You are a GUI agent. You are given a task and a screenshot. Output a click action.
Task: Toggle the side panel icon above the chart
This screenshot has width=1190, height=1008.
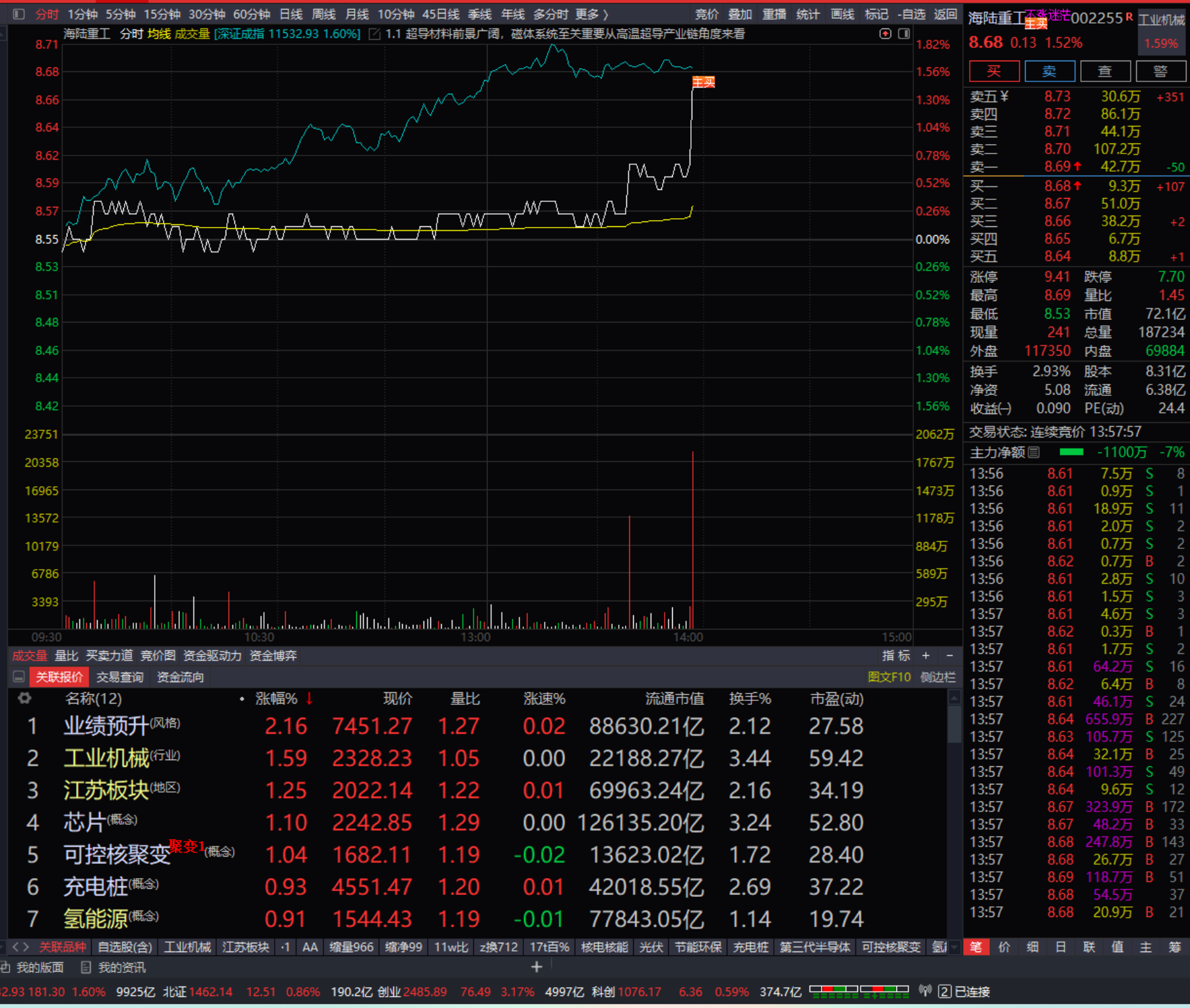(904, 34)
